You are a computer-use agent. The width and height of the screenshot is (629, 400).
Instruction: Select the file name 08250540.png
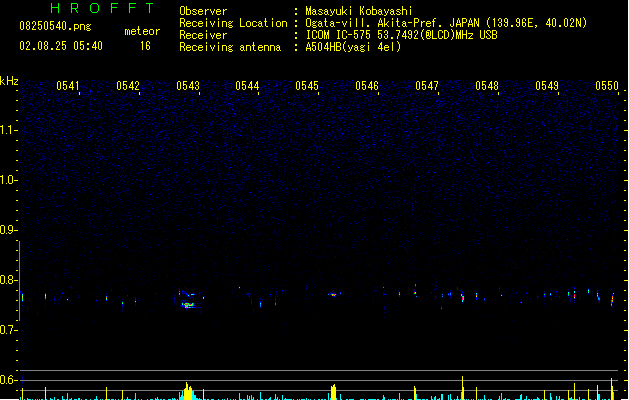(x=55, y=26)
